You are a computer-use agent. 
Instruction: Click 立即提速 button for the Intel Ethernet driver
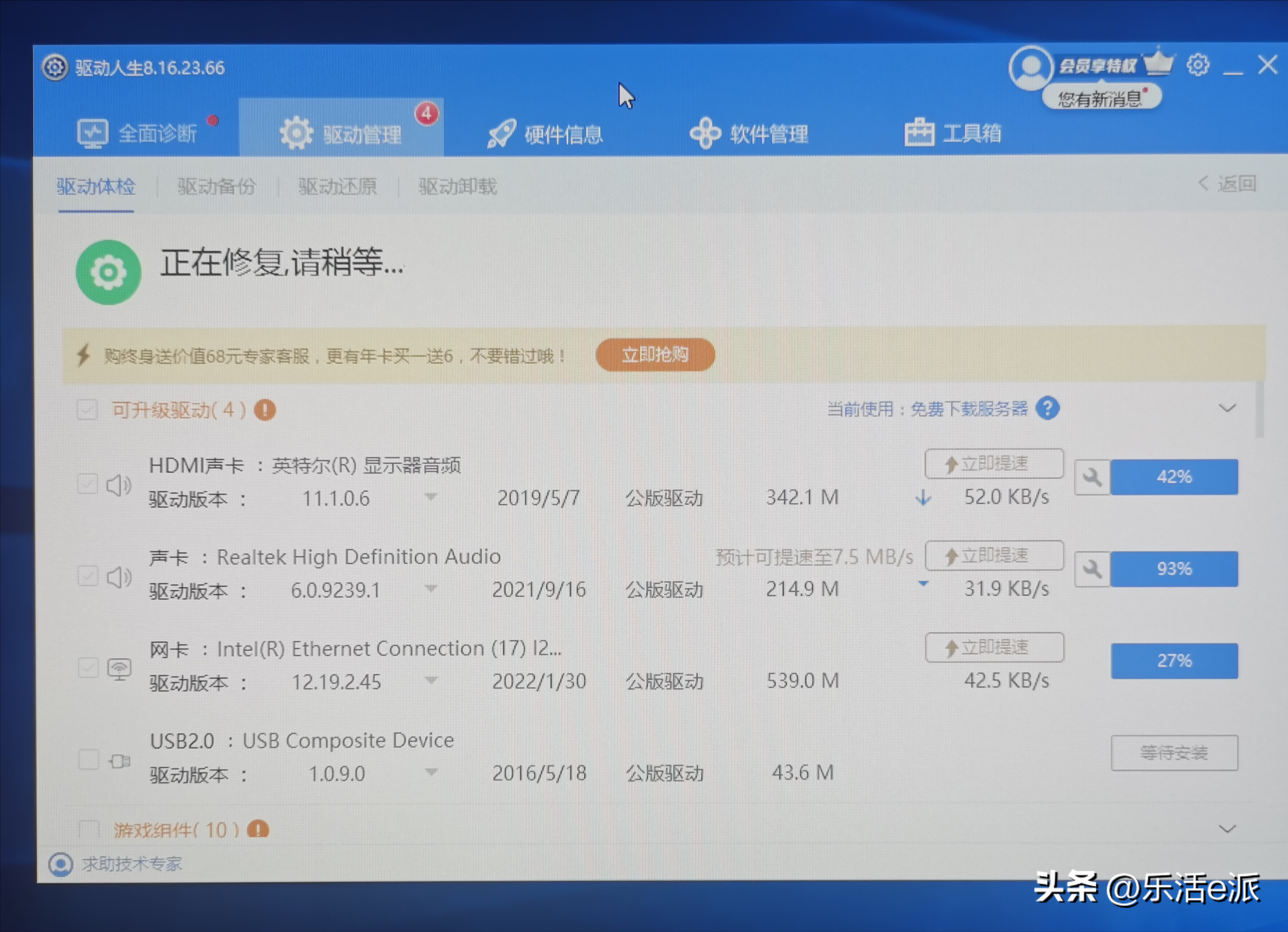point(994,647)
